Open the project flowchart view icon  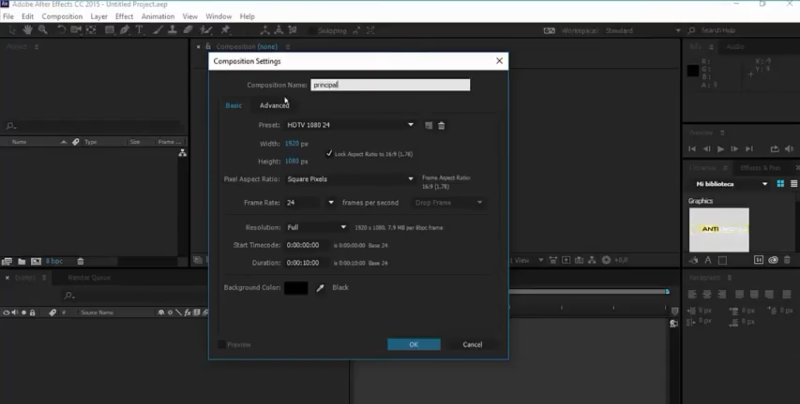pyautogui.click(x=182, y=153)
